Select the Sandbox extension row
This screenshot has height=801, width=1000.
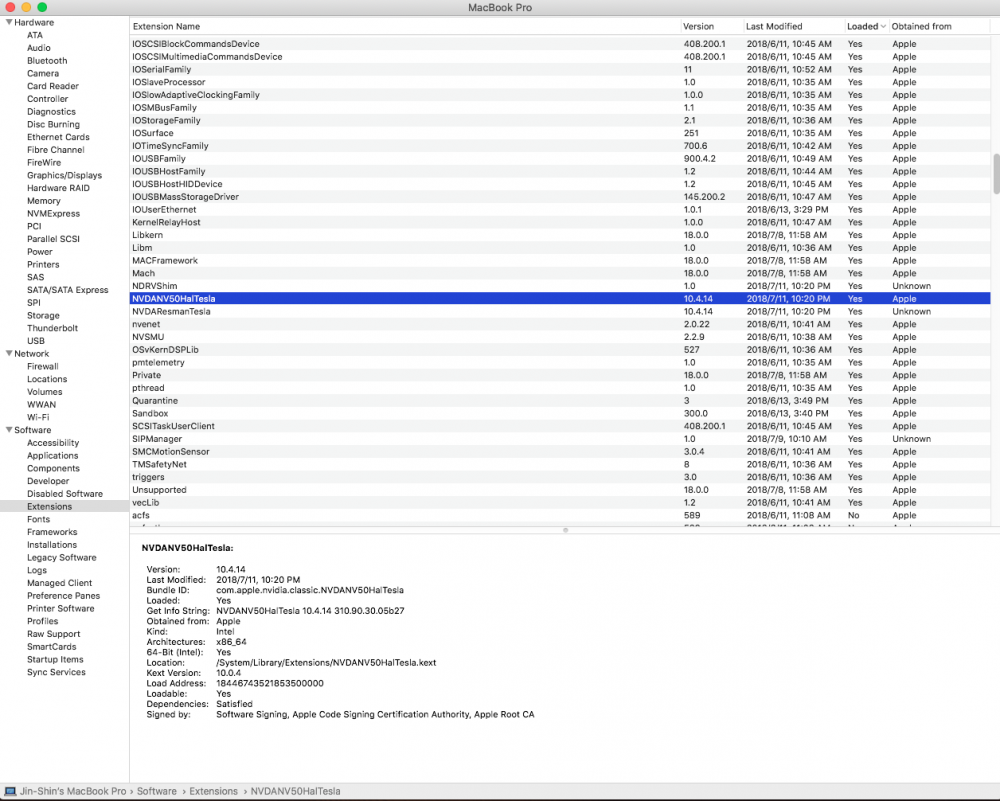560,414
